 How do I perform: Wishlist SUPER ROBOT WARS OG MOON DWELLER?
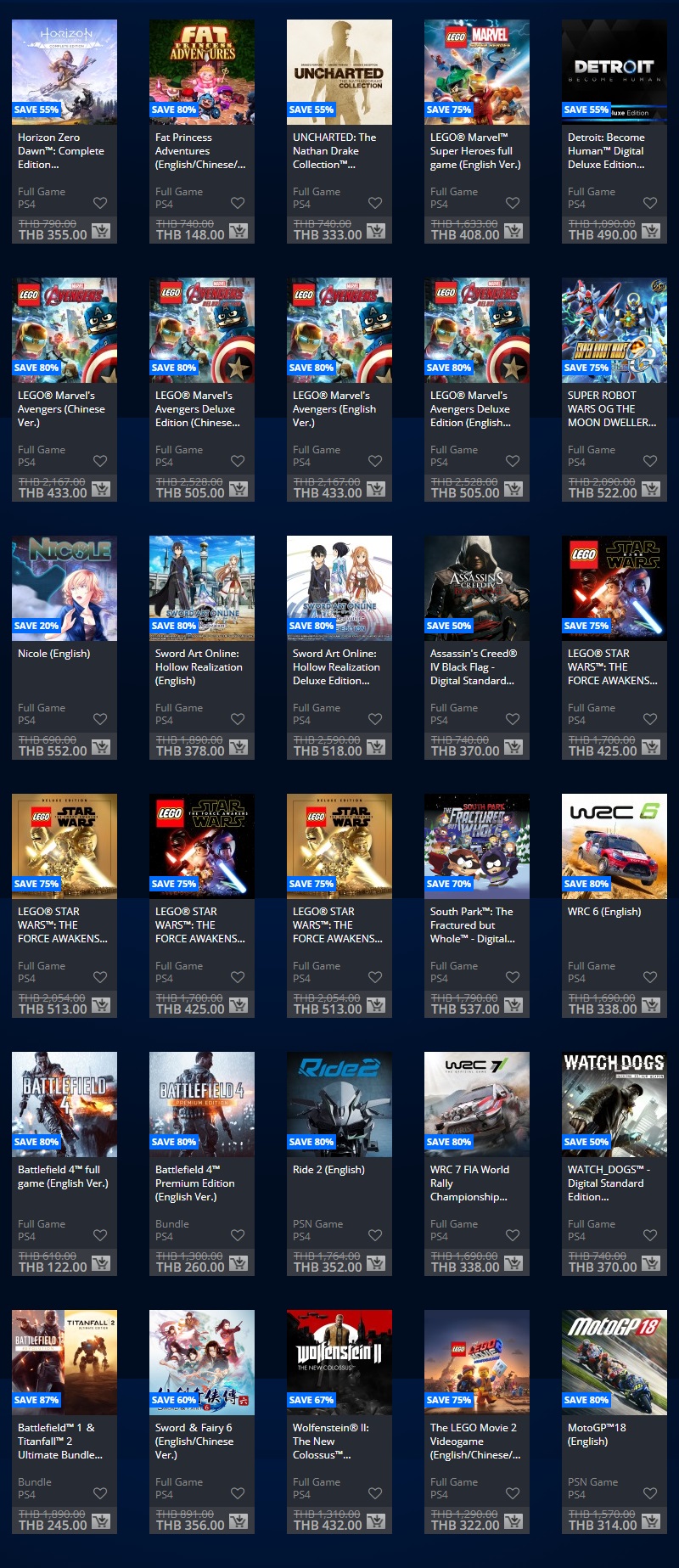click(x=650, y=461)
